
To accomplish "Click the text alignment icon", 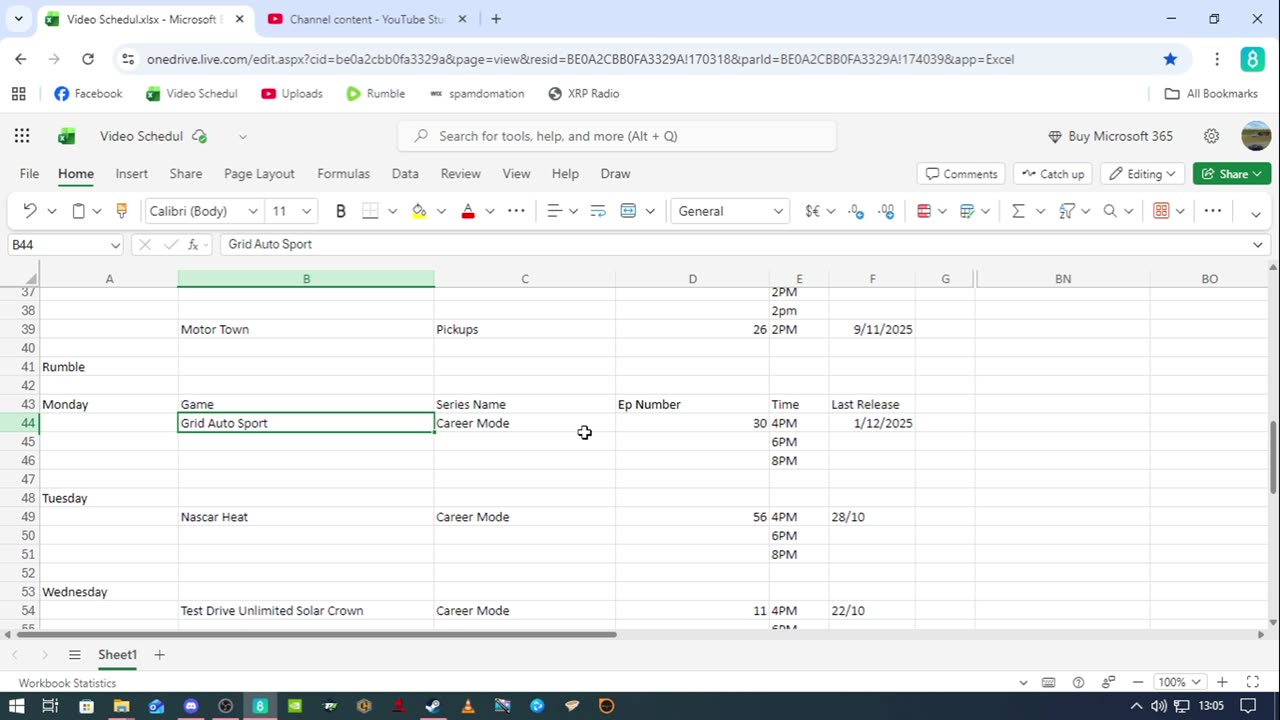I will 553,211.
